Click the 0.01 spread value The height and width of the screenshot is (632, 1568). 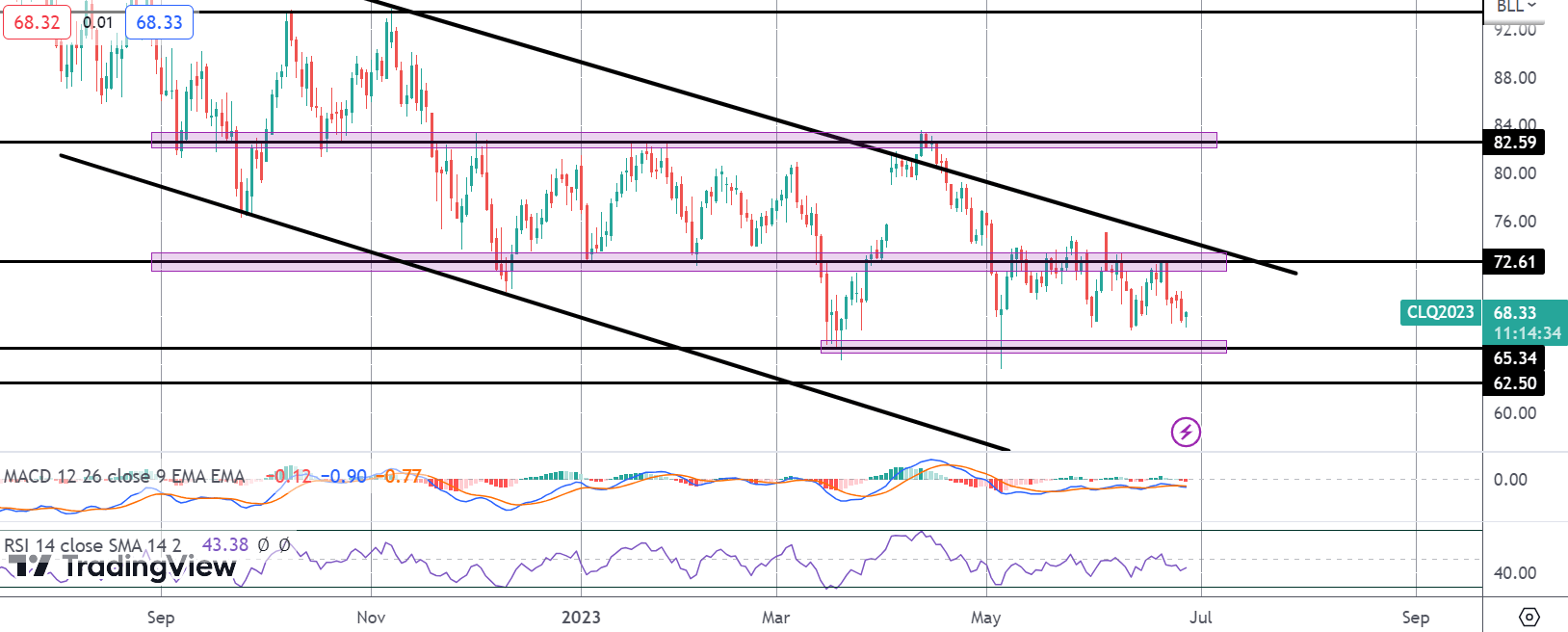tap(98, 22)
